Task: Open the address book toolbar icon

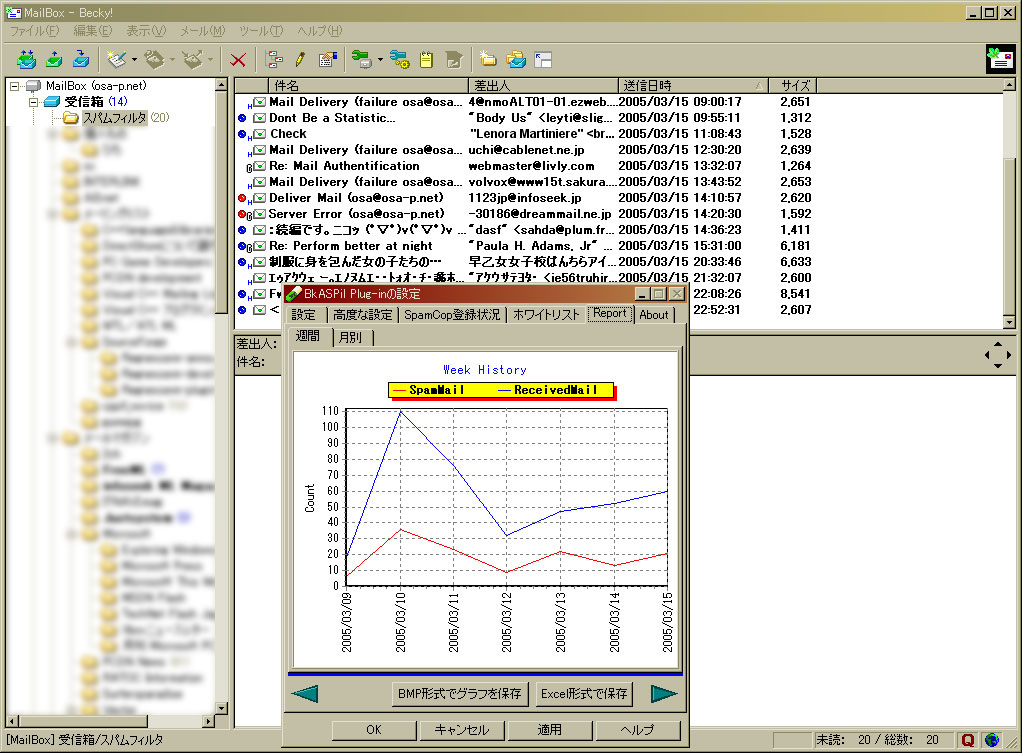Action: coord(327,59)
